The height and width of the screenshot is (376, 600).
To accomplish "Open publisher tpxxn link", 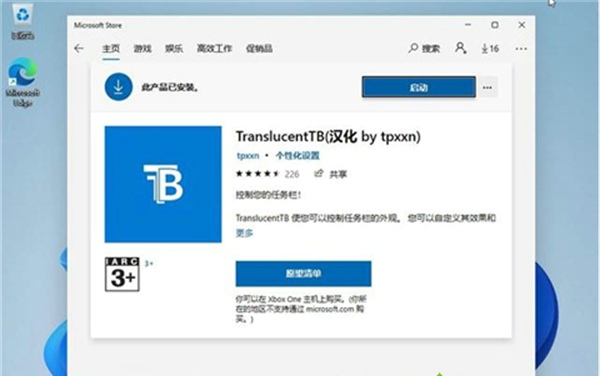I will pos(248,155).
